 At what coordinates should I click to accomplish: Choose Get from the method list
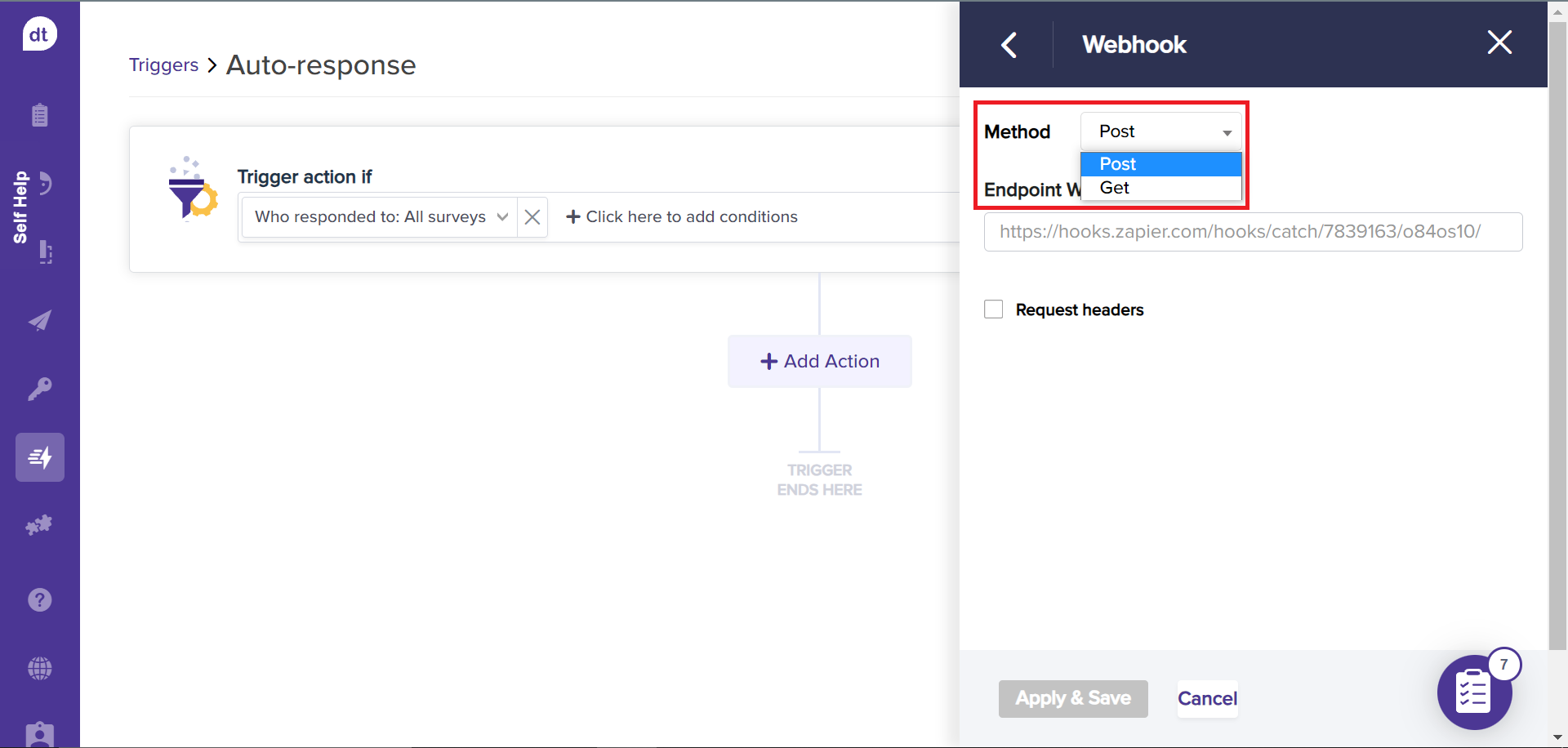tap(1115, 188)
